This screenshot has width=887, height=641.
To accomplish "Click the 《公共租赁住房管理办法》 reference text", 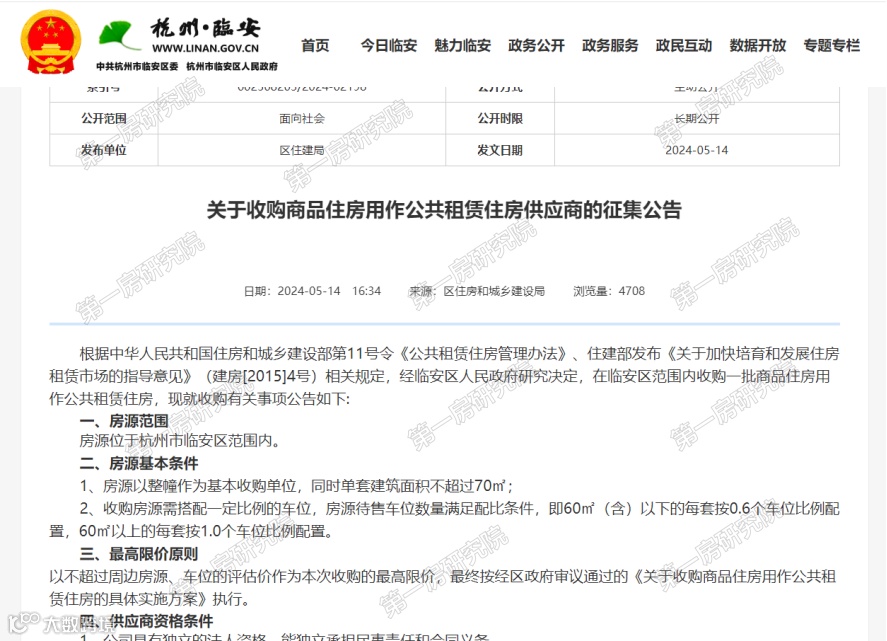I will (483, 354).
